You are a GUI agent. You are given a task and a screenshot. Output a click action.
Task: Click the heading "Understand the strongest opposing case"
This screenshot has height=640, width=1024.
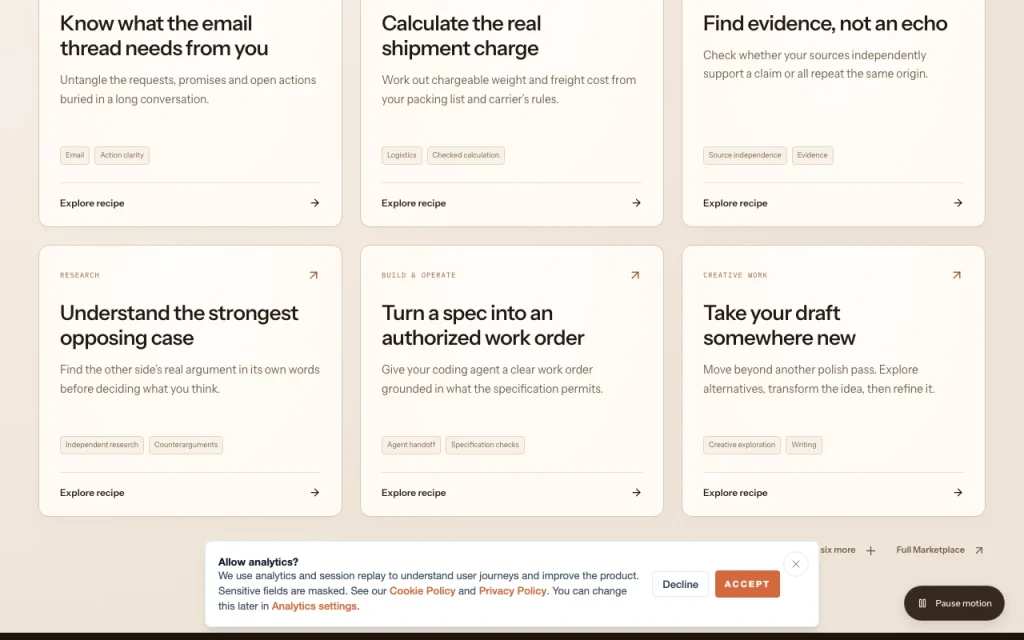pos(179,325)
